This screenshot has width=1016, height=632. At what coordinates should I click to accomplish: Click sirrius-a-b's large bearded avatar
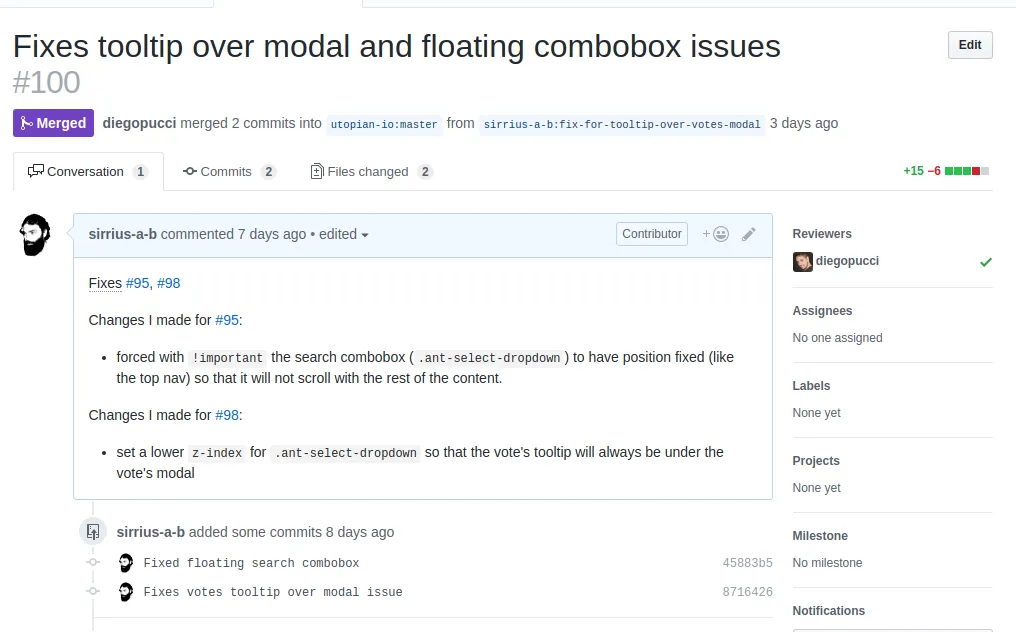35,235
